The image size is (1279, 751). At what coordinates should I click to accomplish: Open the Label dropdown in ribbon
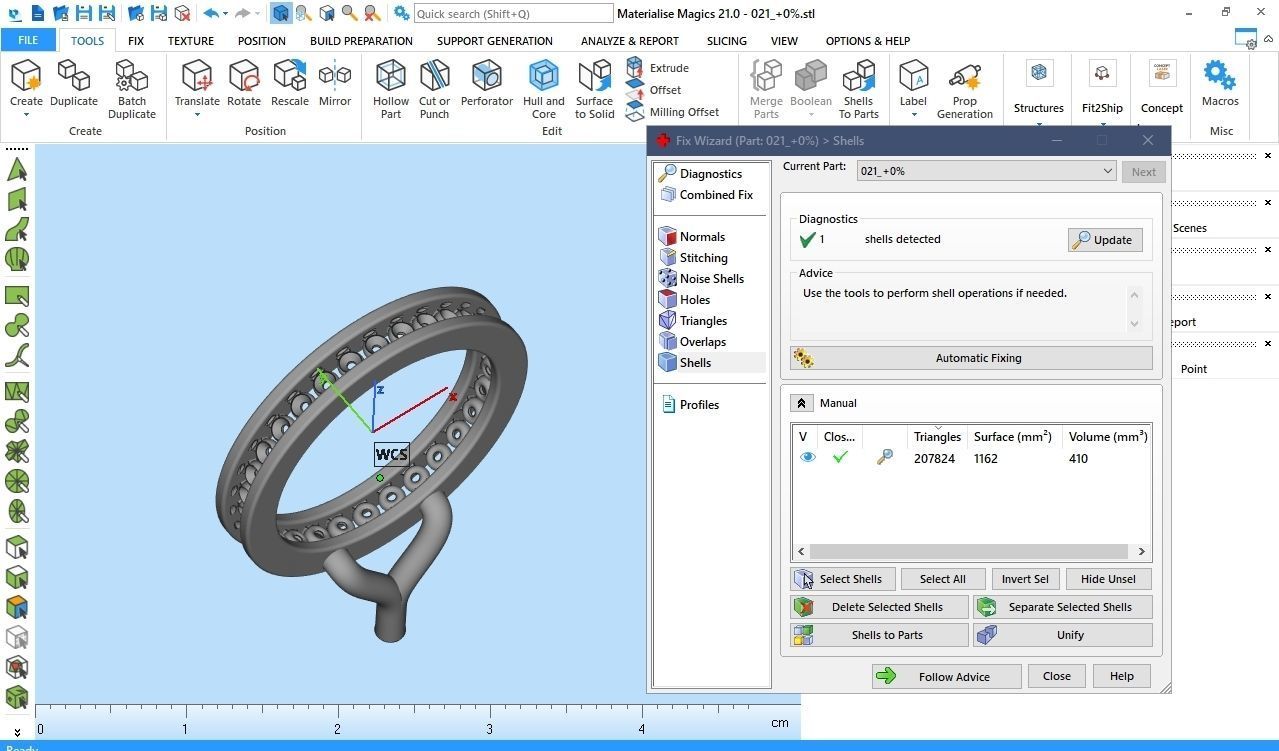click(913, 115)
